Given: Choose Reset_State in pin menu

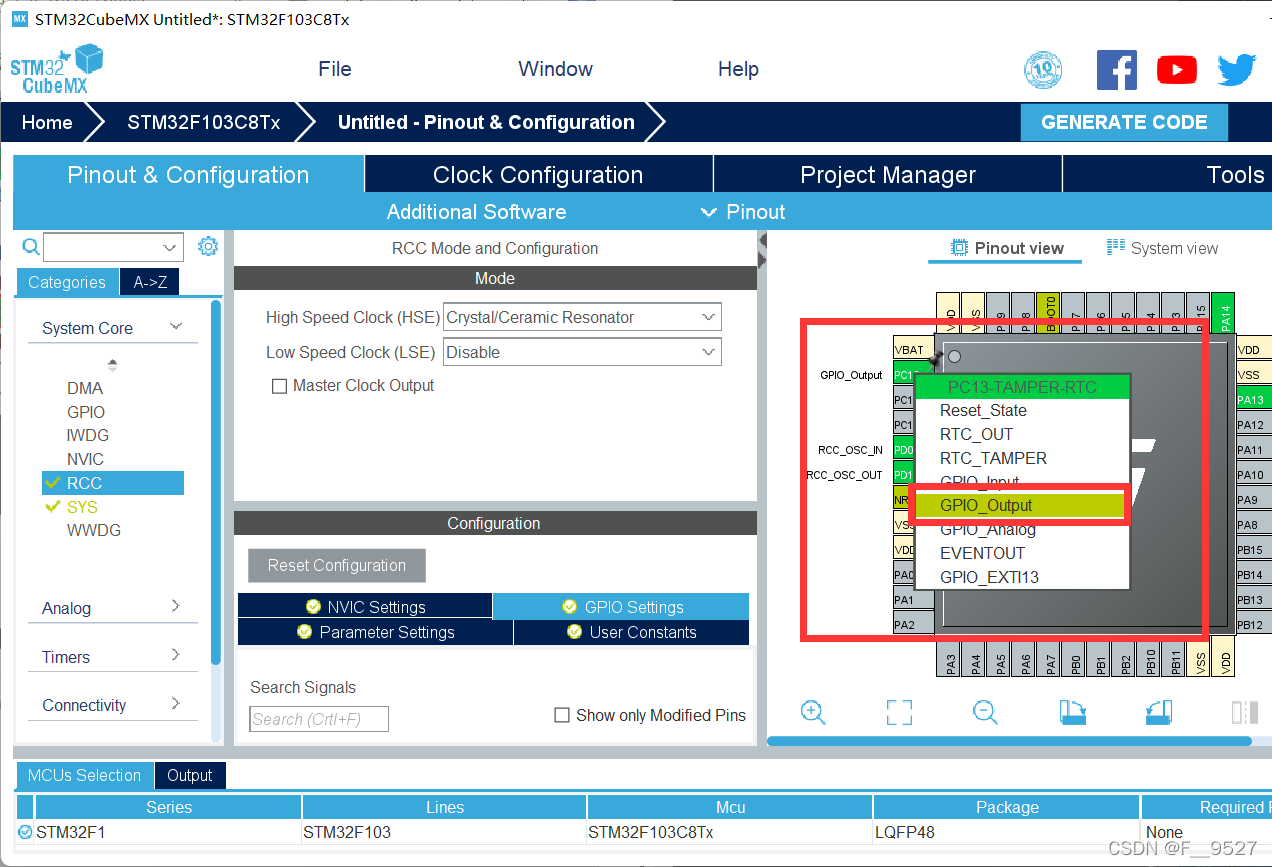Looking at the screenshot, I should pyautogui.click(x=1022, y=410).
